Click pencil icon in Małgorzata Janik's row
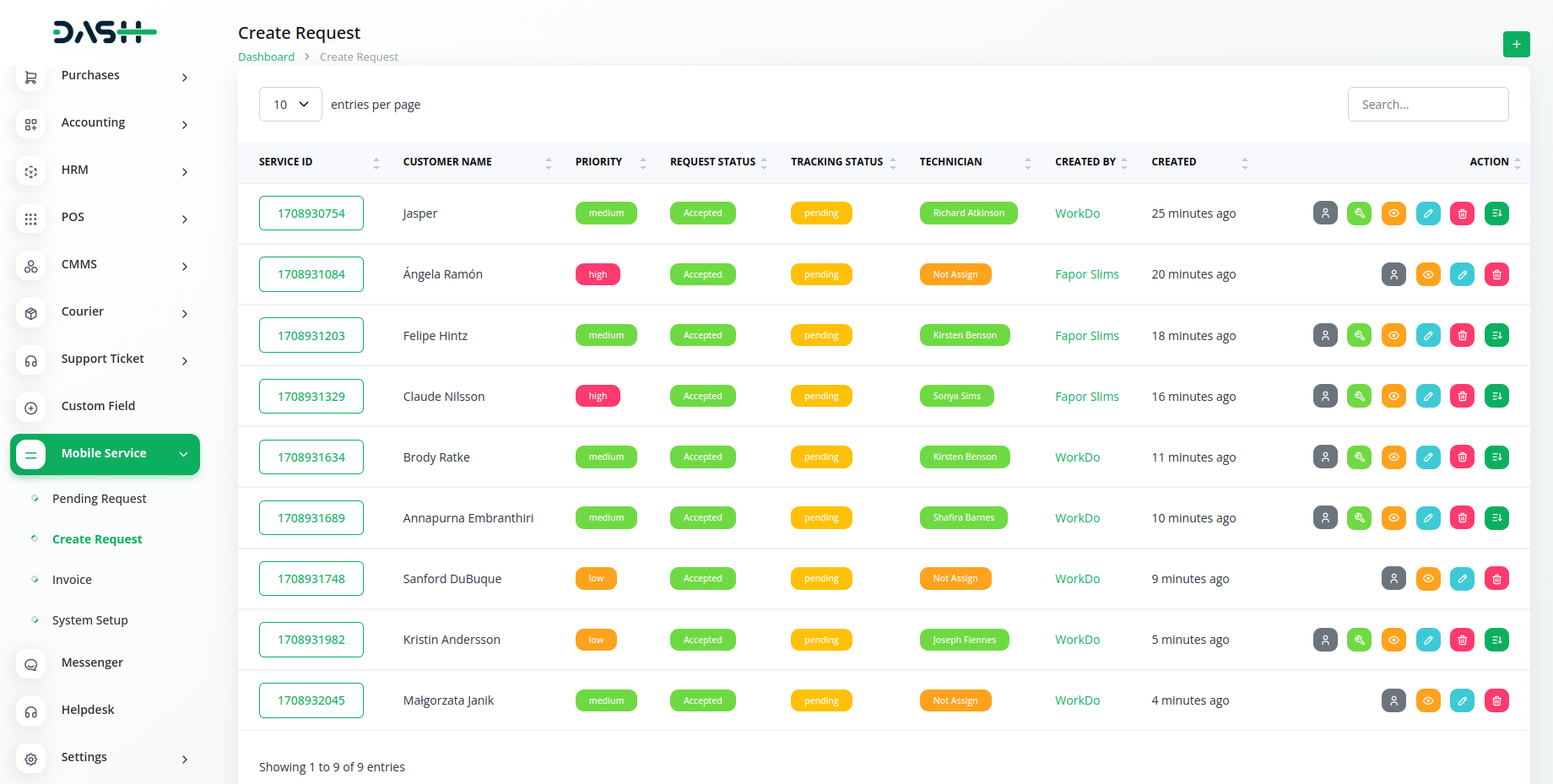This screenshot has height=784, width=1553. (1462, 700)
